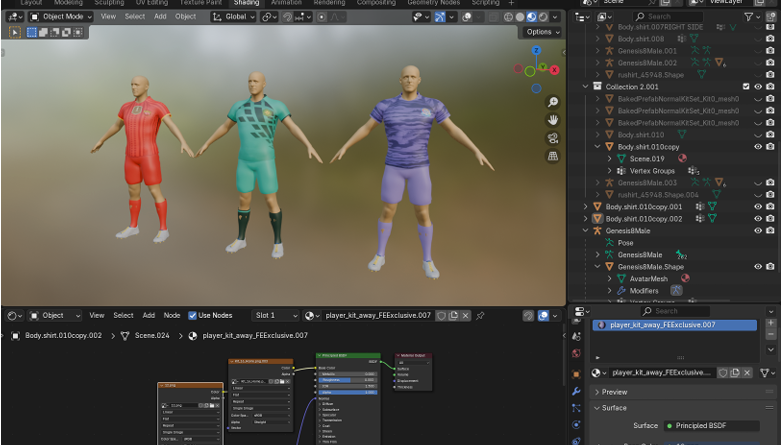Add material slot with plus button

[x=771, y=323]
